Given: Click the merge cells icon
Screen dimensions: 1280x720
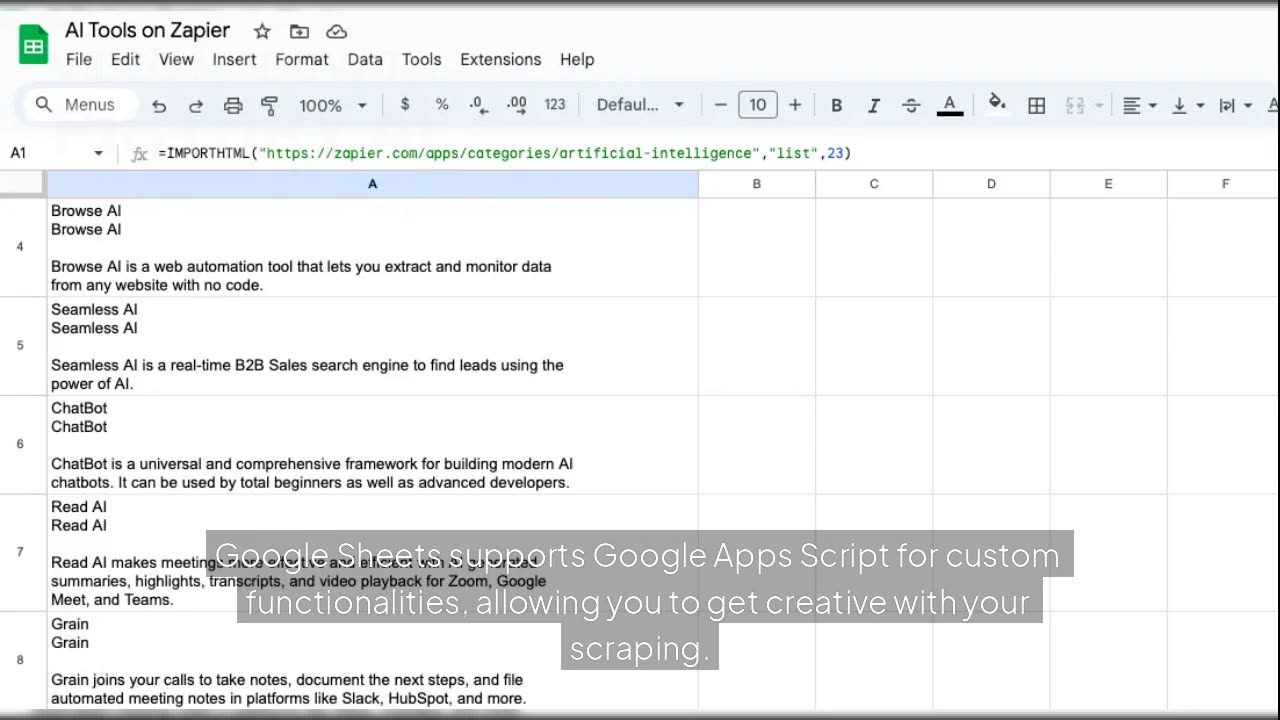Looking at the screenshot, I should click(1075, 105).
